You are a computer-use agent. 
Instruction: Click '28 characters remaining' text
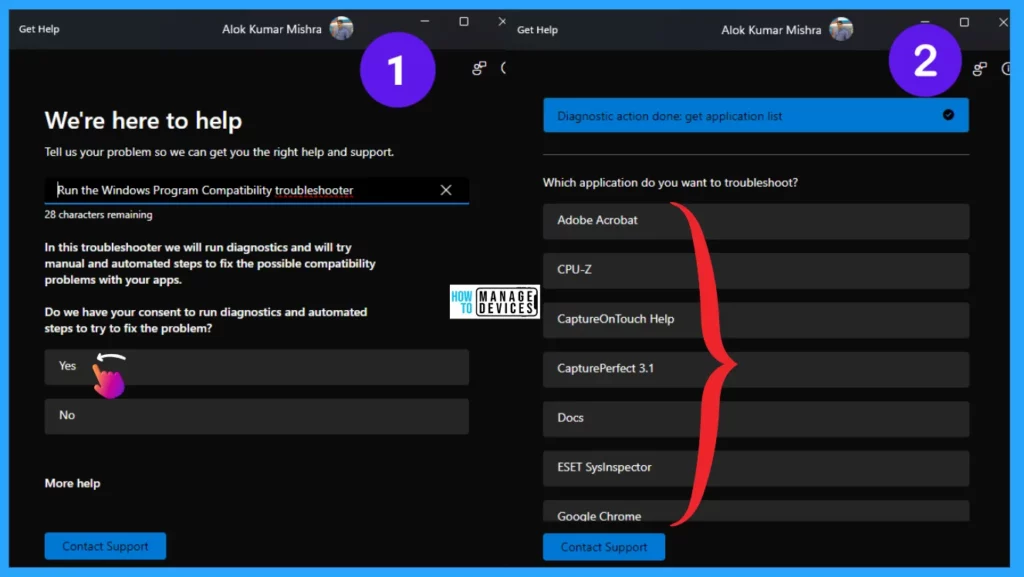point(99,215)
